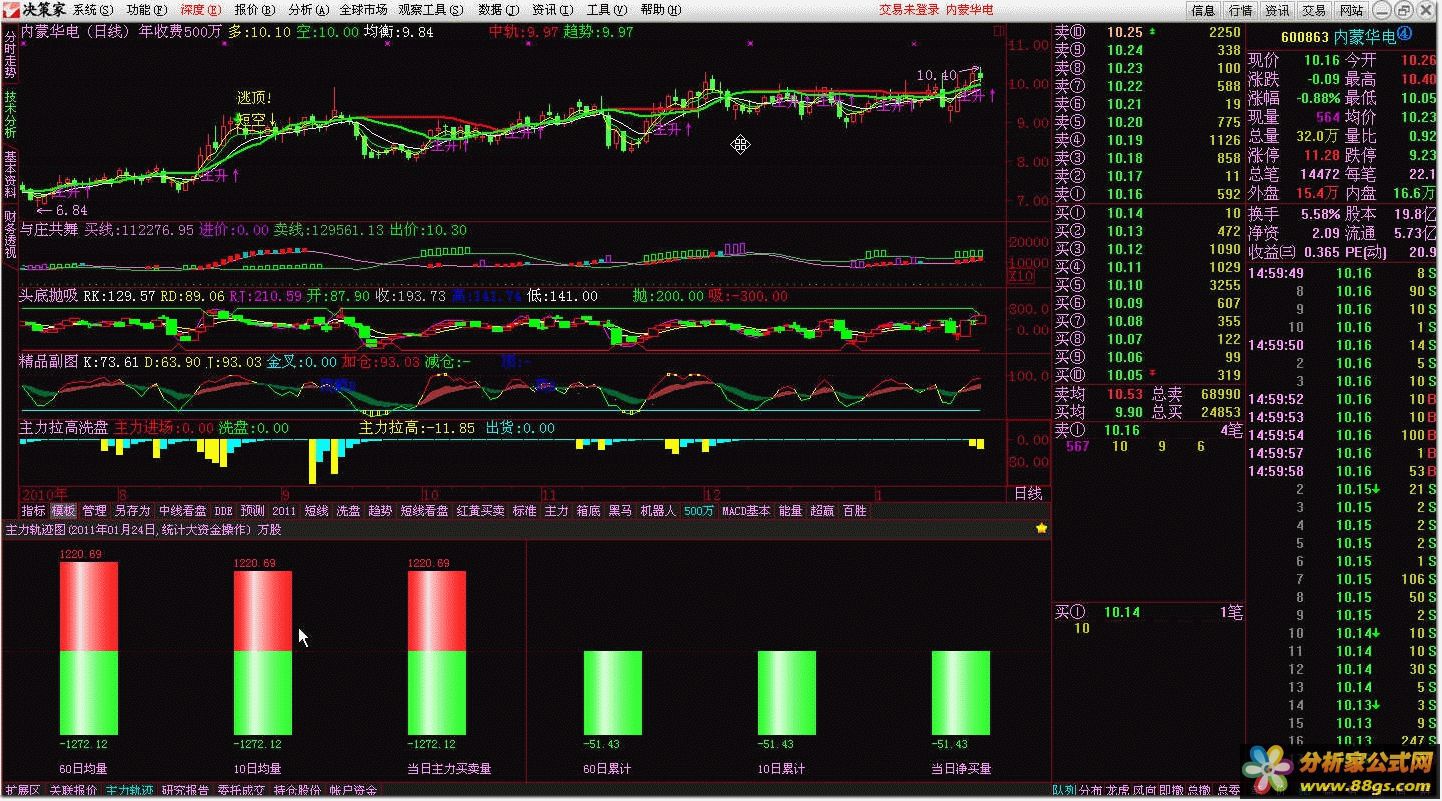This screenshot has height=801, width=1442.
Task: Select the 委托成交 bottom tab
Action: click(242, 791)
